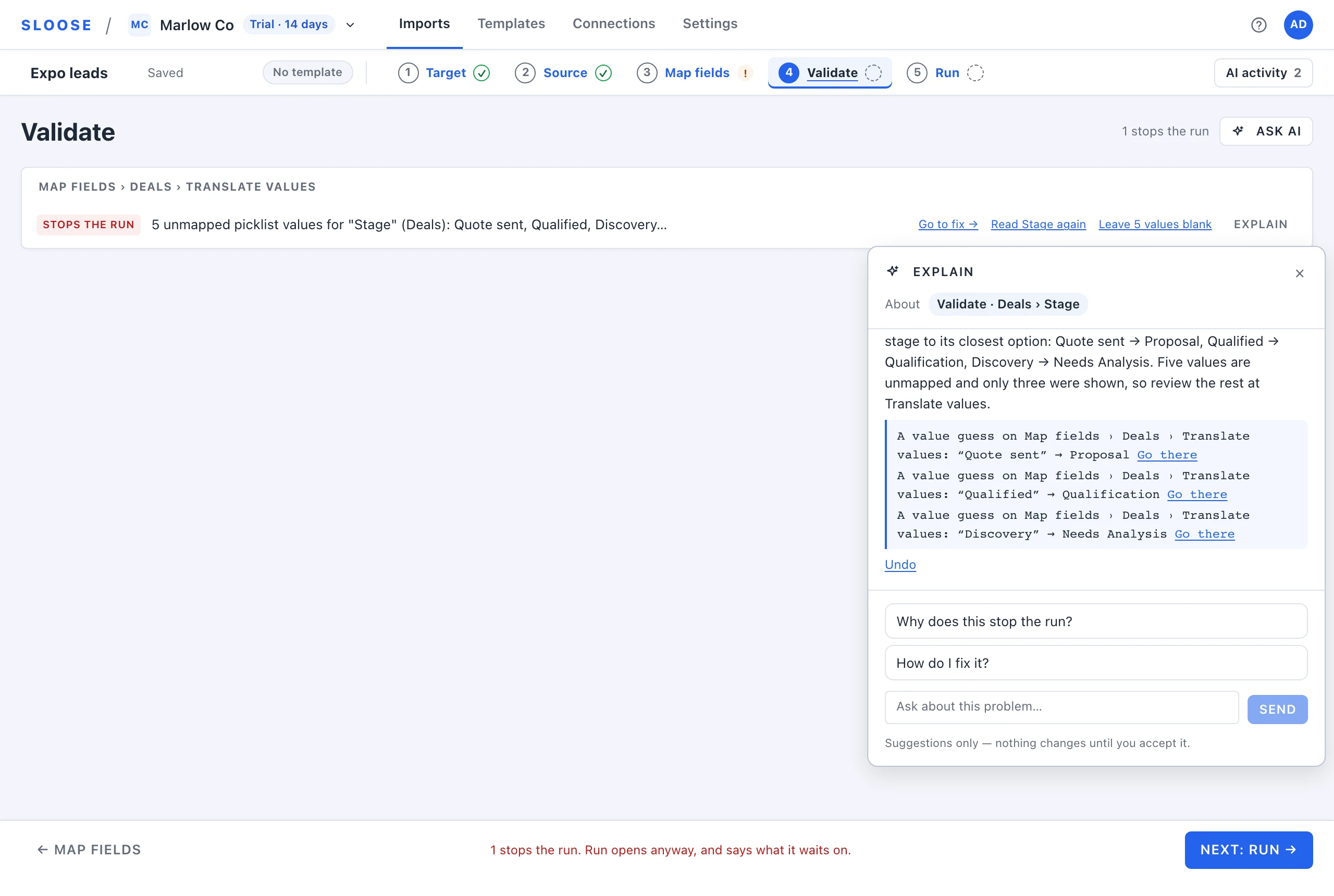Screen dimensions: 1334x896
Task: Click the No template pill
Action: 307,72
